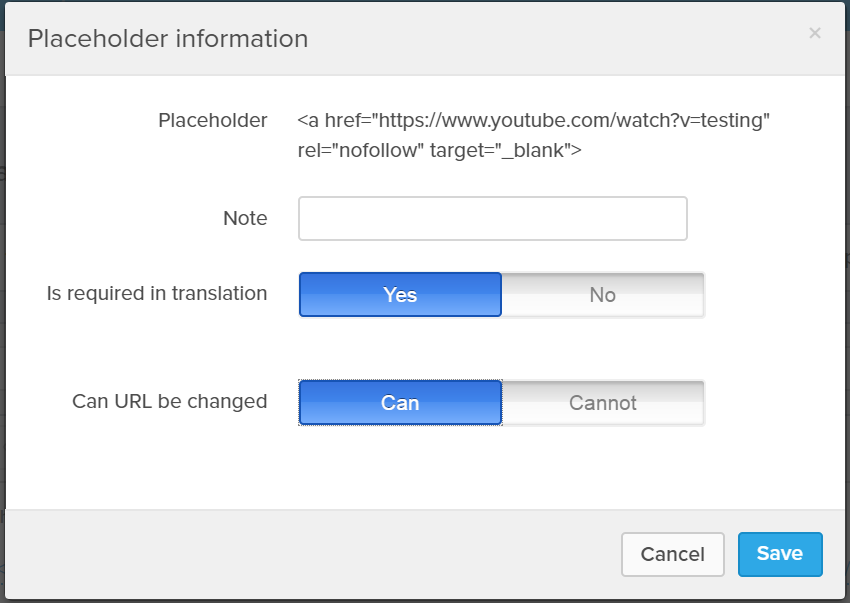The width and height of the screenshot is (850, 603).
Task: Click the Is required in translation label
Action: (157, 293)
